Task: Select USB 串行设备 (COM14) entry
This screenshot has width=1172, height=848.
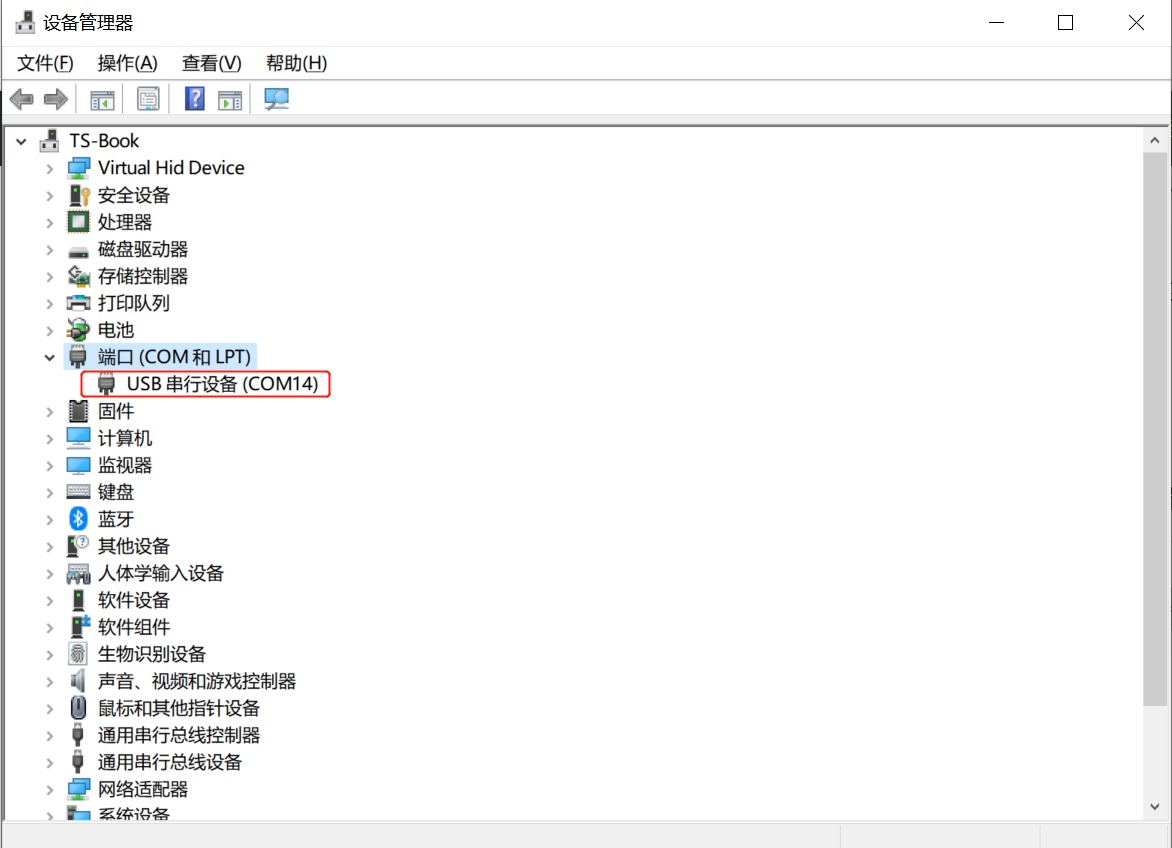Action: [222, 384]
